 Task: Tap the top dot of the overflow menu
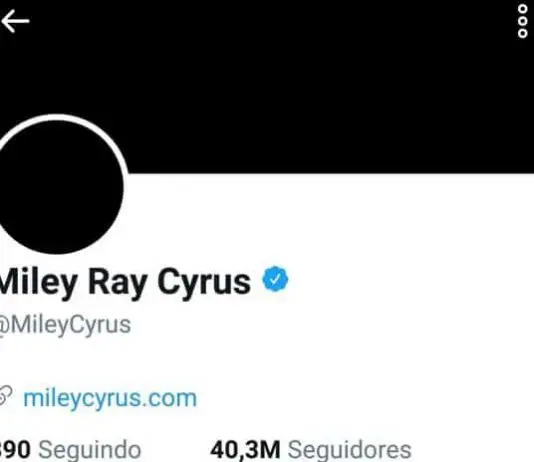[x=522, y=9]
